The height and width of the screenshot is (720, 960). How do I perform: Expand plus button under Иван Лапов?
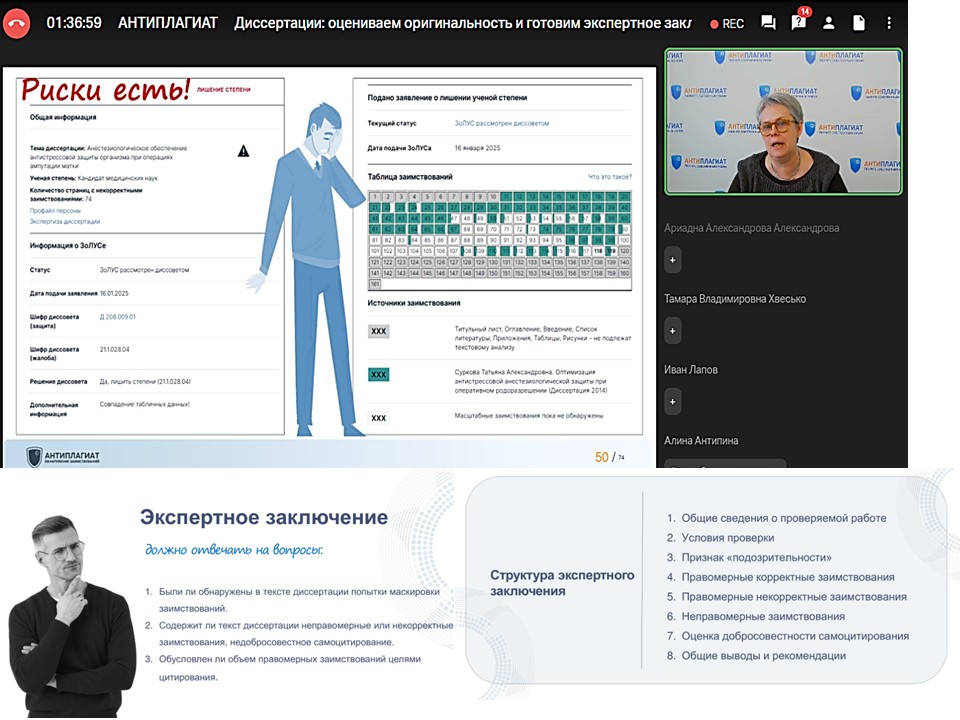pos(672,401)
